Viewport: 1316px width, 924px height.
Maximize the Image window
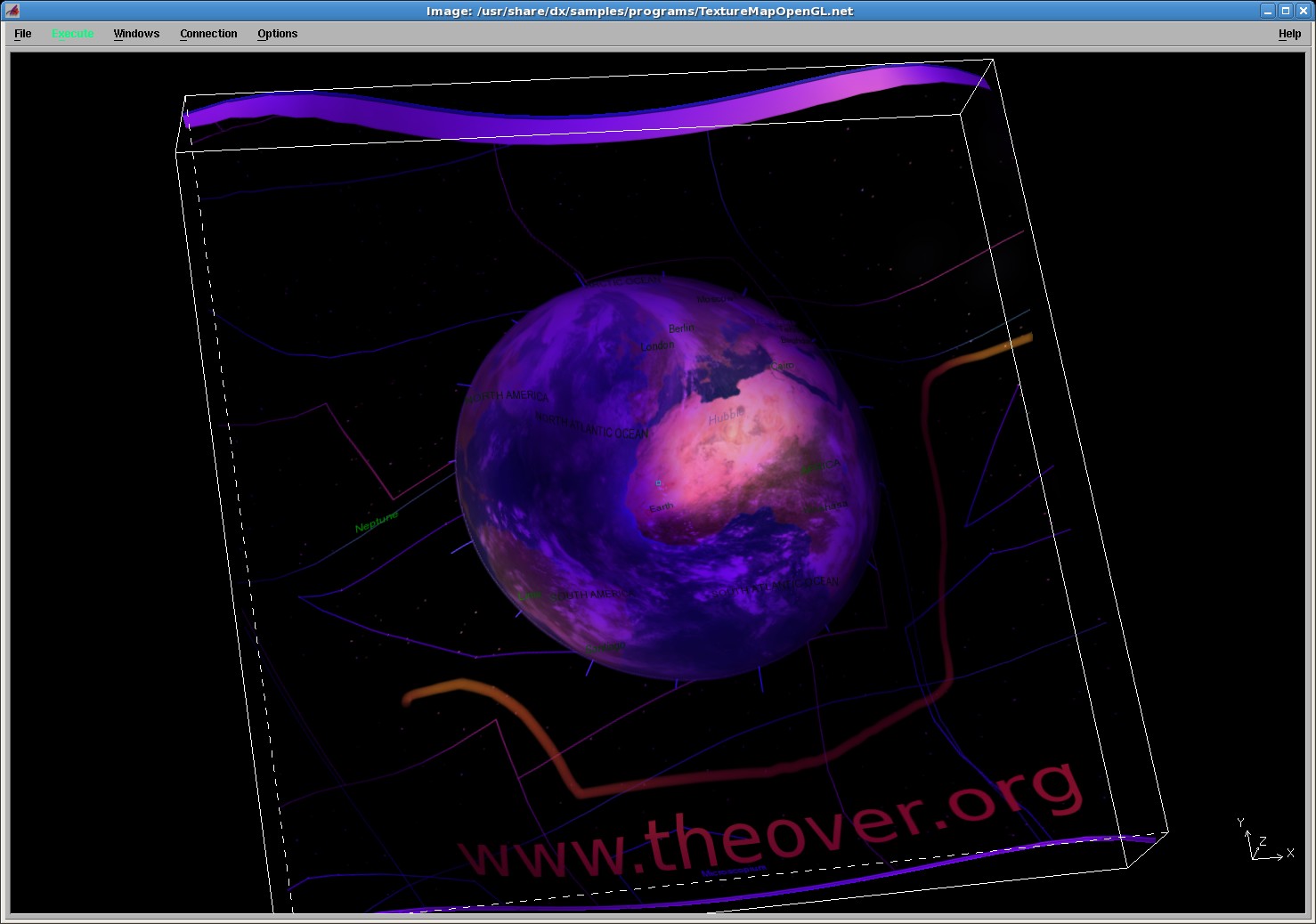(x=1286, y=11)
